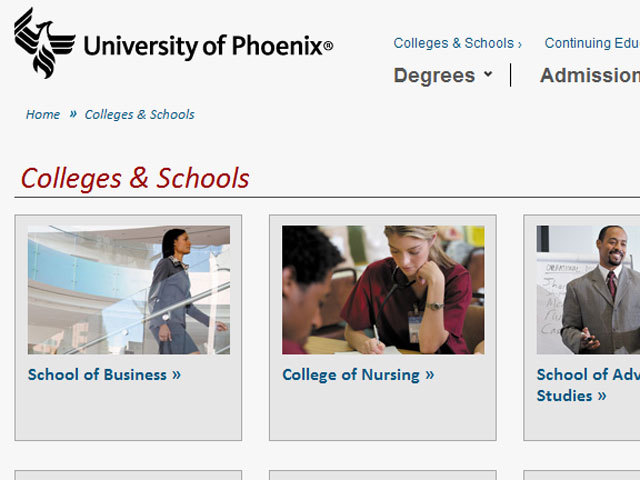Click the phoenix bird logo icon
This screenshot has width=640, height=480.
(x=43, y=43)
